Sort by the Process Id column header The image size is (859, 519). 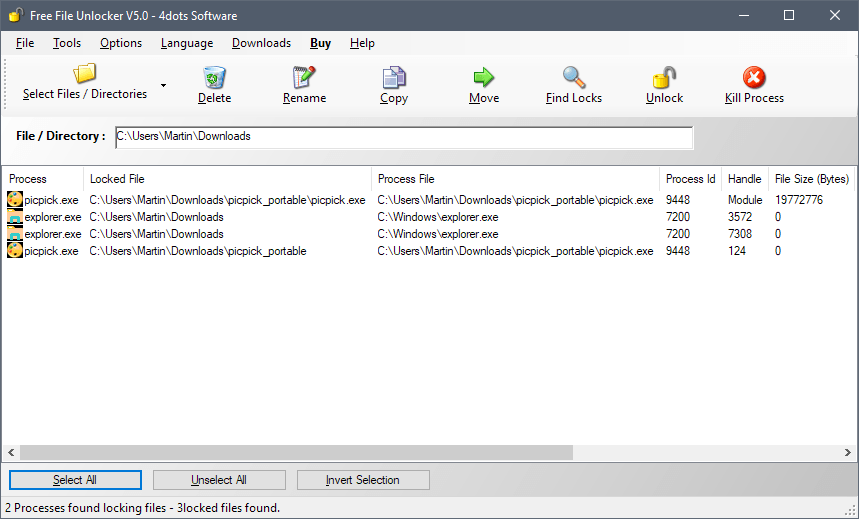[691, 179]
